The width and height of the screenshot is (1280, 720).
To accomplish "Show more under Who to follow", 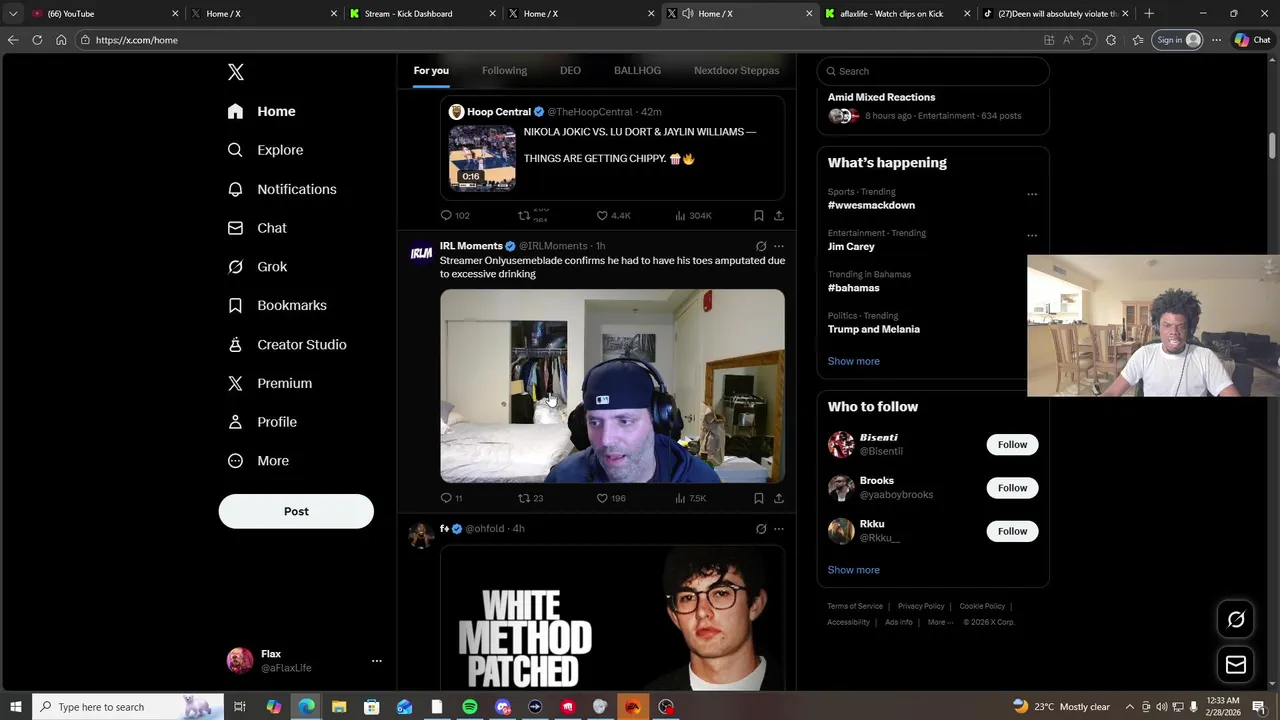I will click(x=853, y=570).
